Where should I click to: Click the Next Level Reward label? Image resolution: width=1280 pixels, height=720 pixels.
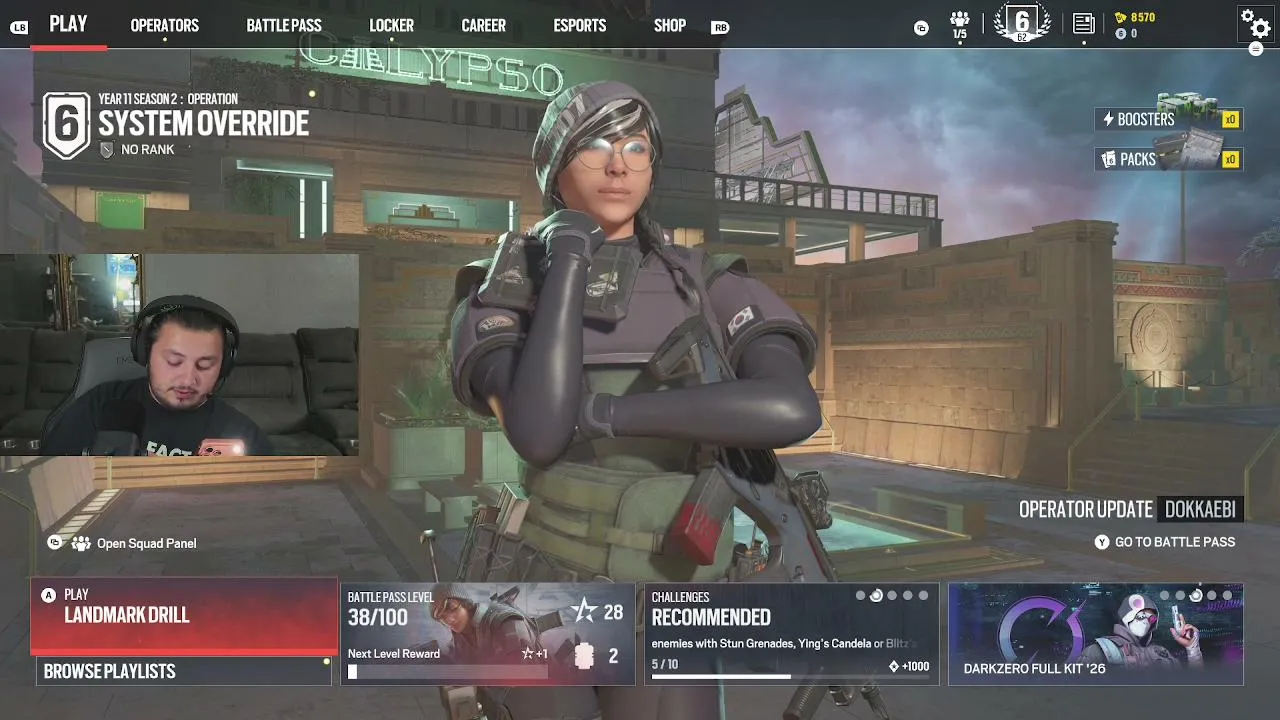(x=394, y=654)
